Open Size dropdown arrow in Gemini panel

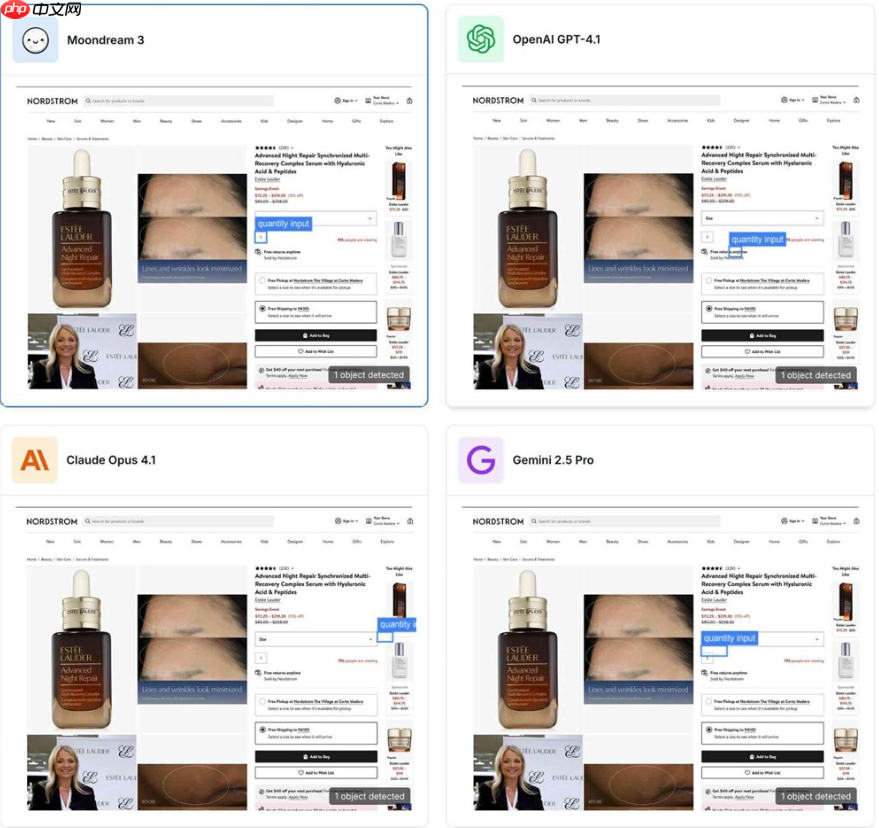tap(817, 639)
